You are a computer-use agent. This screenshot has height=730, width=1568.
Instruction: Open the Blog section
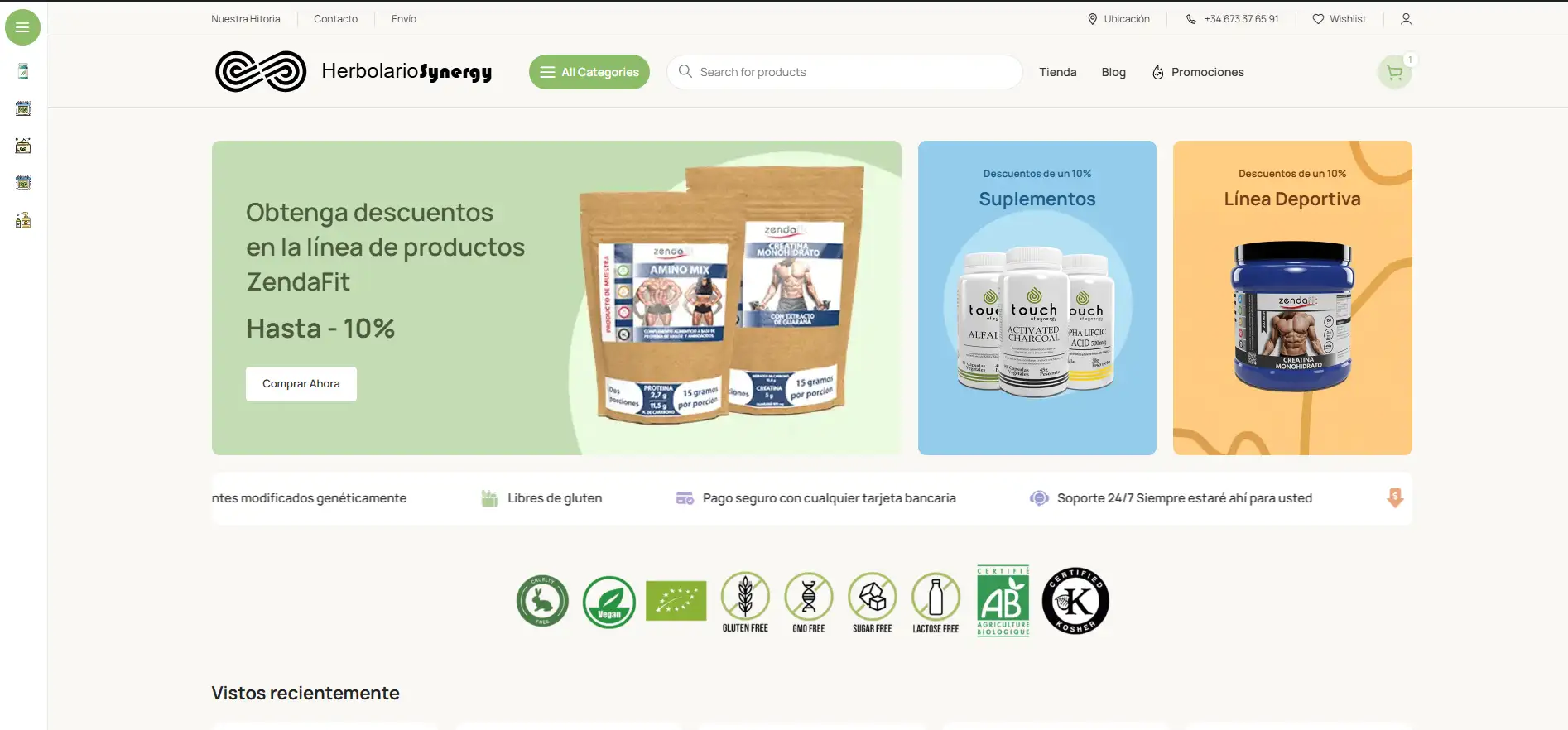pyautogui.click(x=1113, y=72)
